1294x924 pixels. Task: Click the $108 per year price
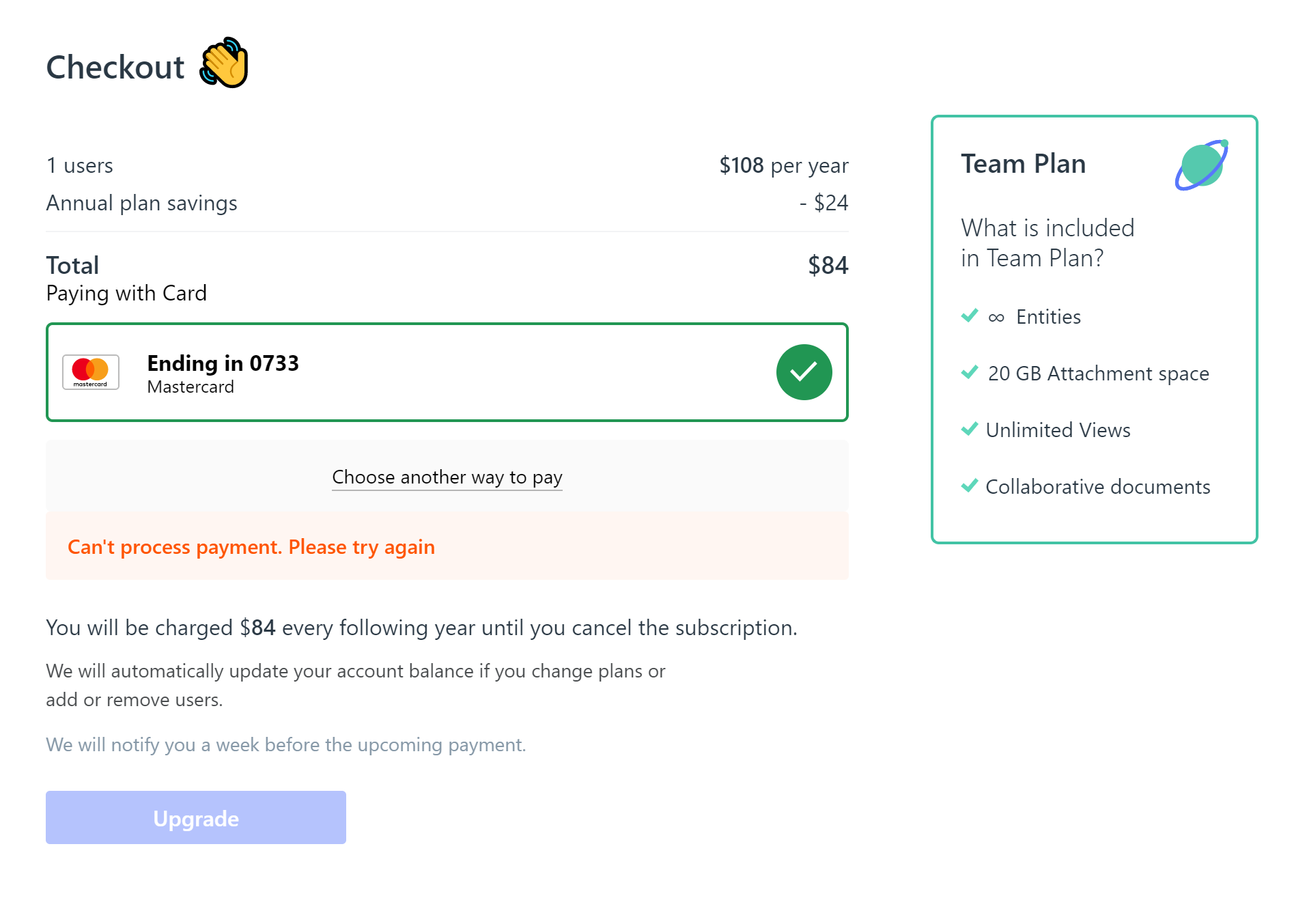783,165
